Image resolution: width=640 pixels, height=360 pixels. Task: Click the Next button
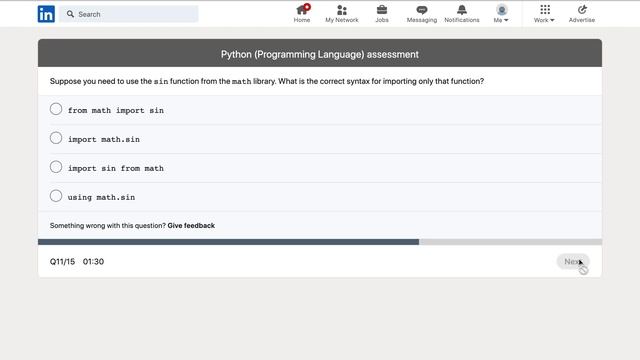573,262
